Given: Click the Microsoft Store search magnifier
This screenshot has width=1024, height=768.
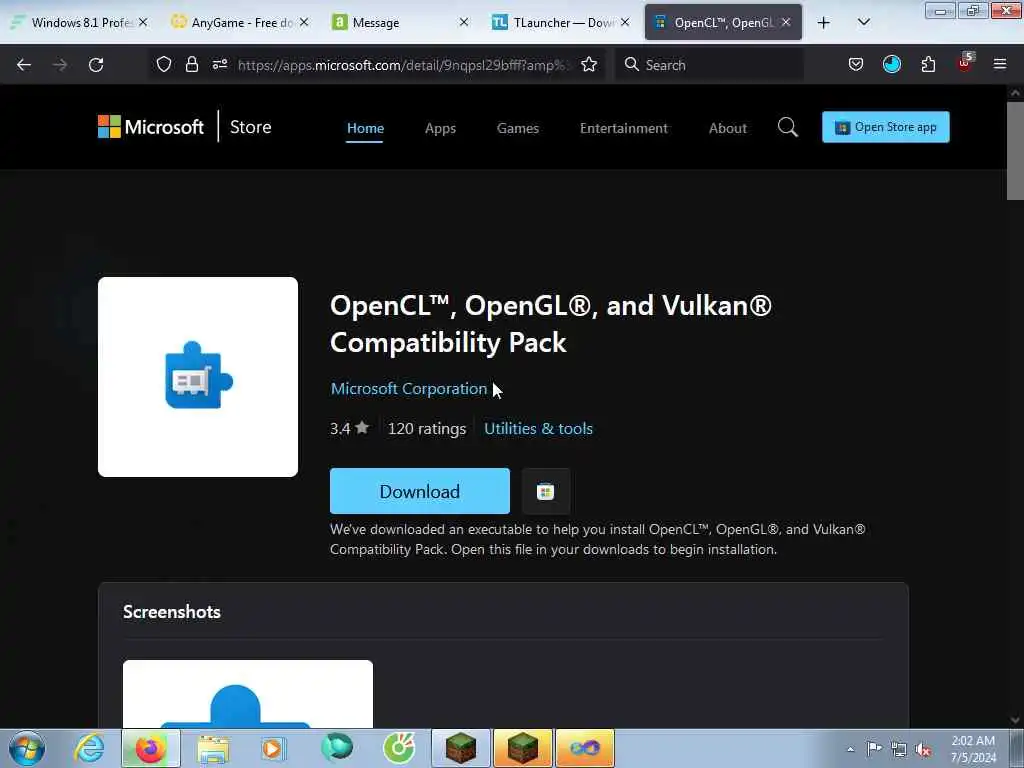Looking at the screenshot, I should coord(788,127).
